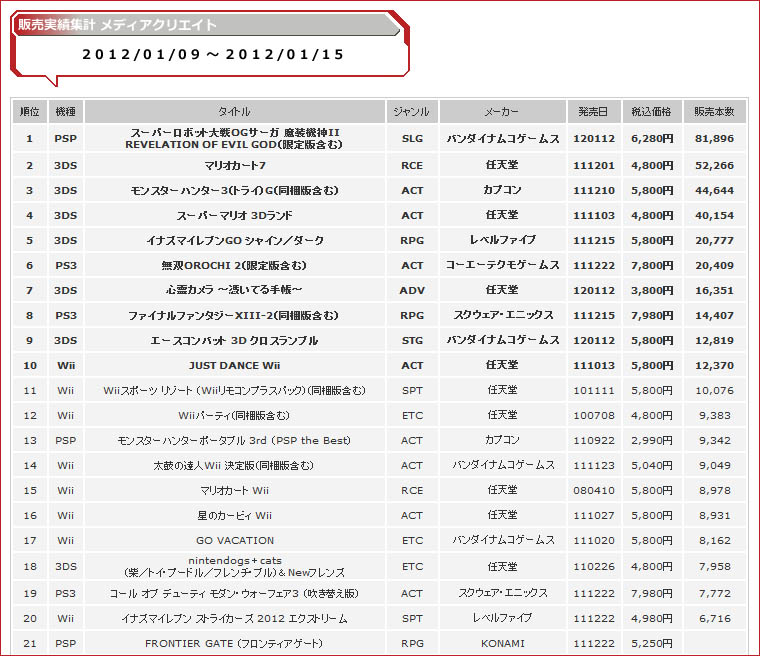Select title GO VACATION
This screenshot has width=760, height=656.
pyautogui.click(x=235, y=541)
